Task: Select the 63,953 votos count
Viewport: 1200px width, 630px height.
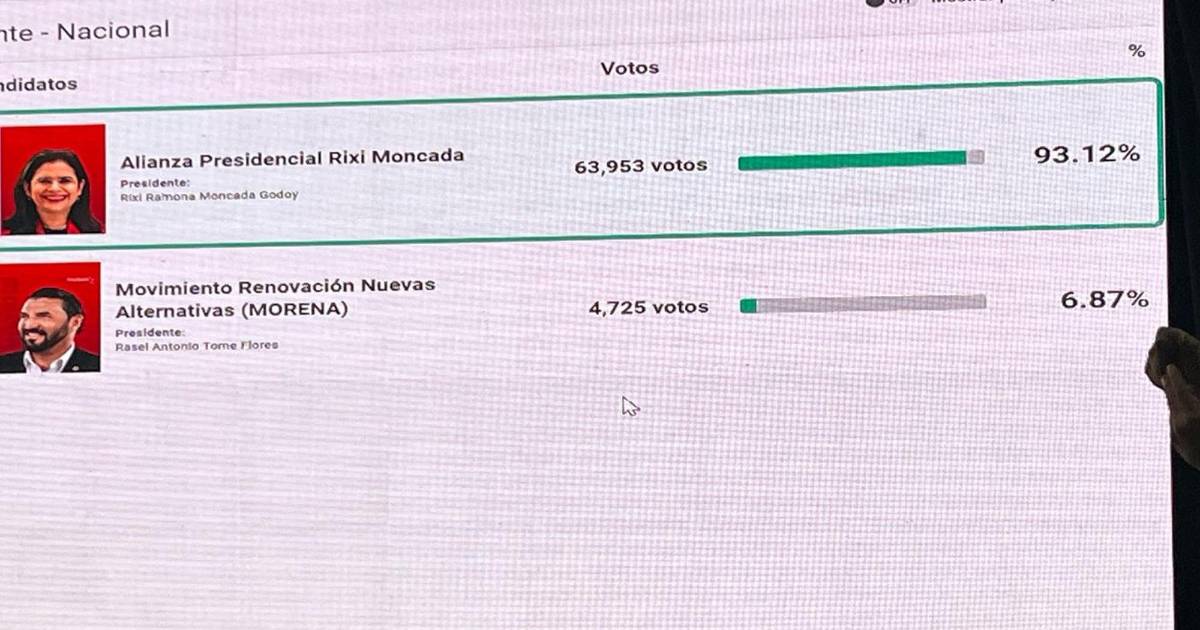Action: (x=640, y=166)
